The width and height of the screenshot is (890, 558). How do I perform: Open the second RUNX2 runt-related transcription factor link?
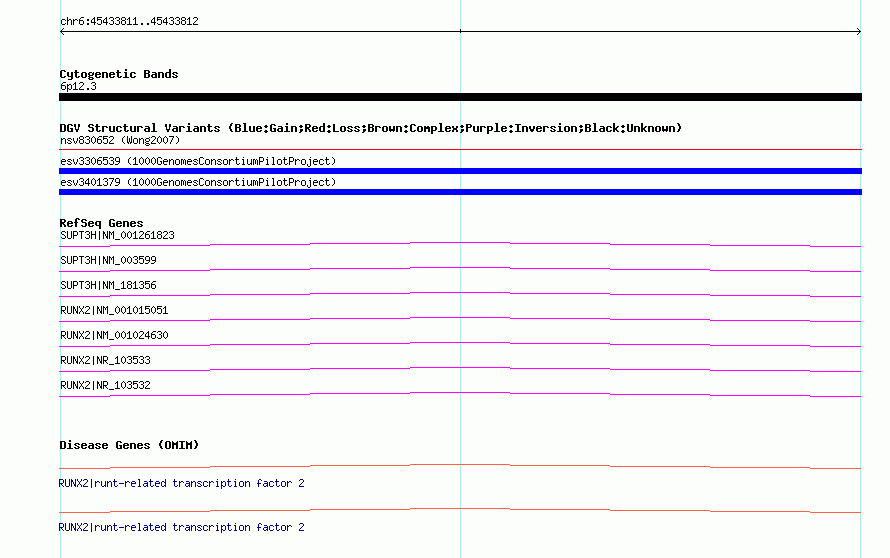pyautogui.click(x=181, y=527)
